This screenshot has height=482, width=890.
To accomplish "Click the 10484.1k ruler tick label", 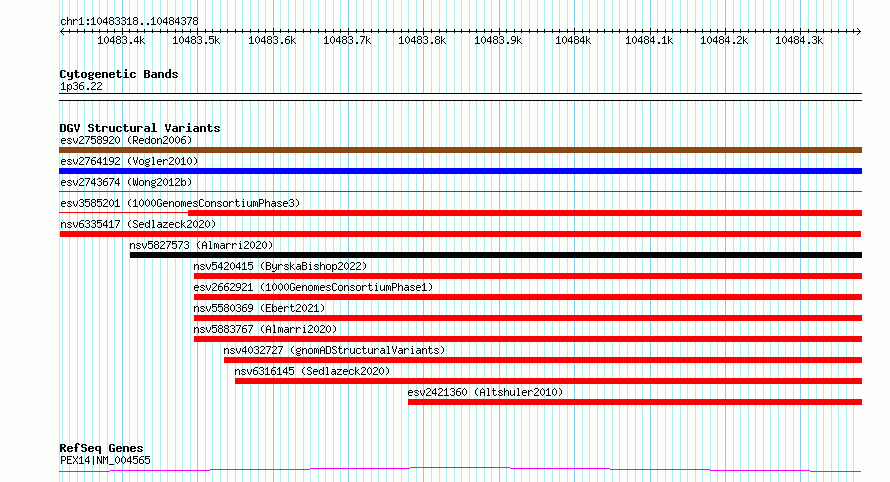I will [x=649, y=40].
